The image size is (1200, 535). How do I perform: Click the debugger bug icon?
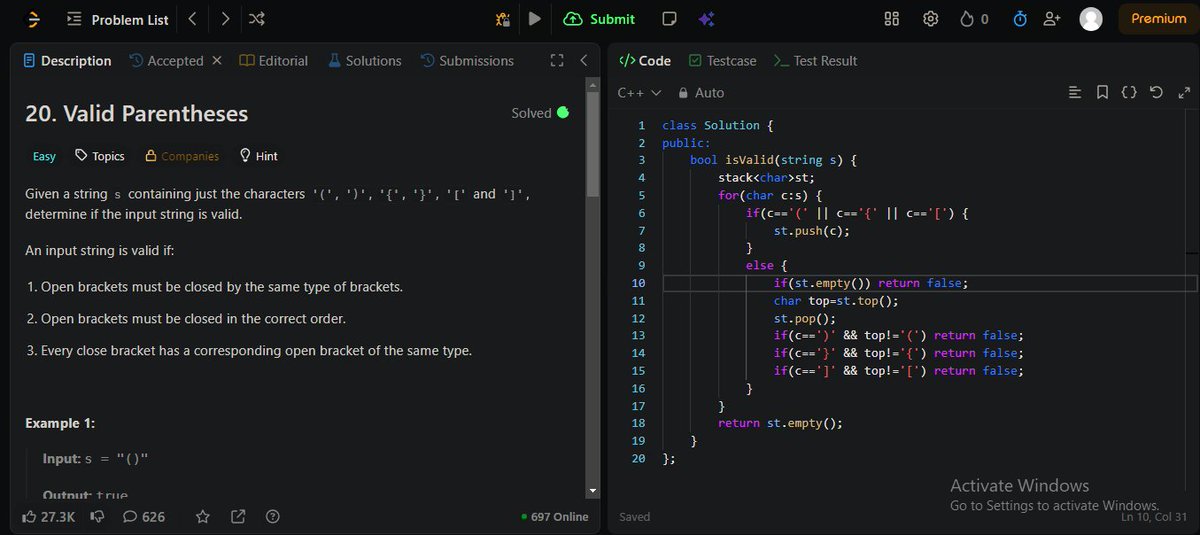(x=503, y=19)
